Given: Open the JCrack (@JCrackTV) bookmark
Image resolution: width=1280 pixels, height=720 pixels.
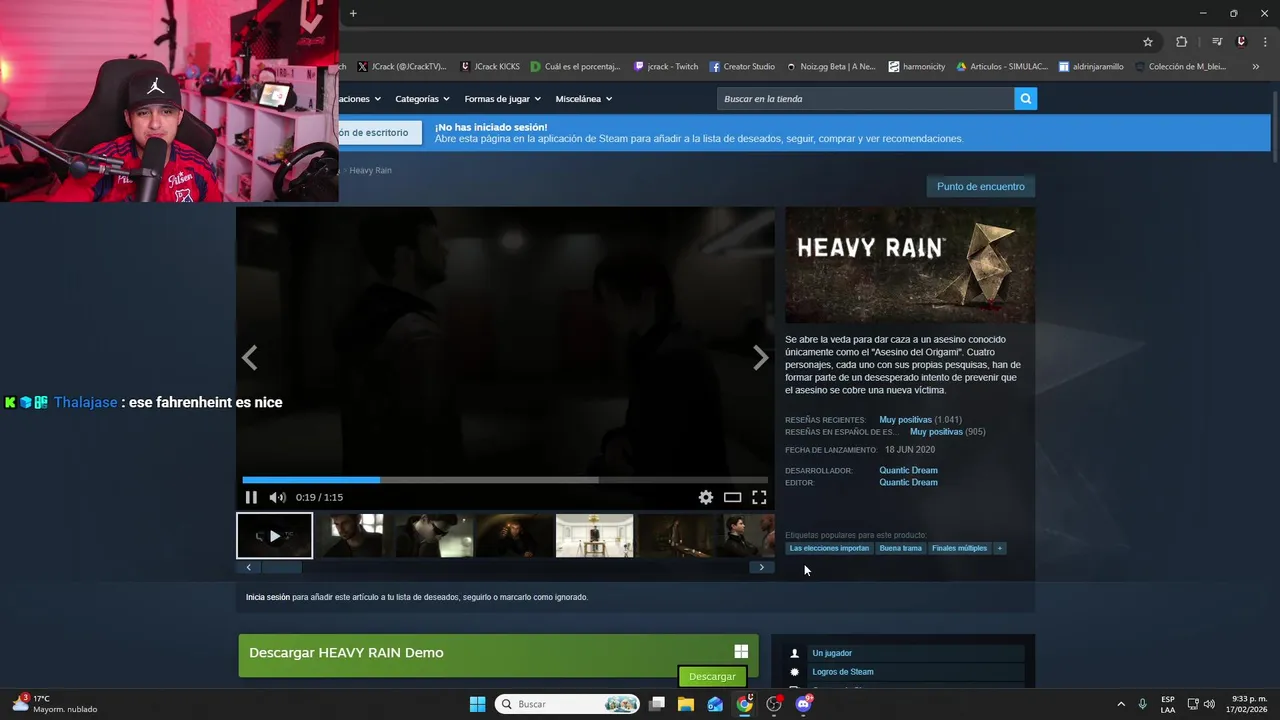Looking at the screenshot, I should [401, 67].
